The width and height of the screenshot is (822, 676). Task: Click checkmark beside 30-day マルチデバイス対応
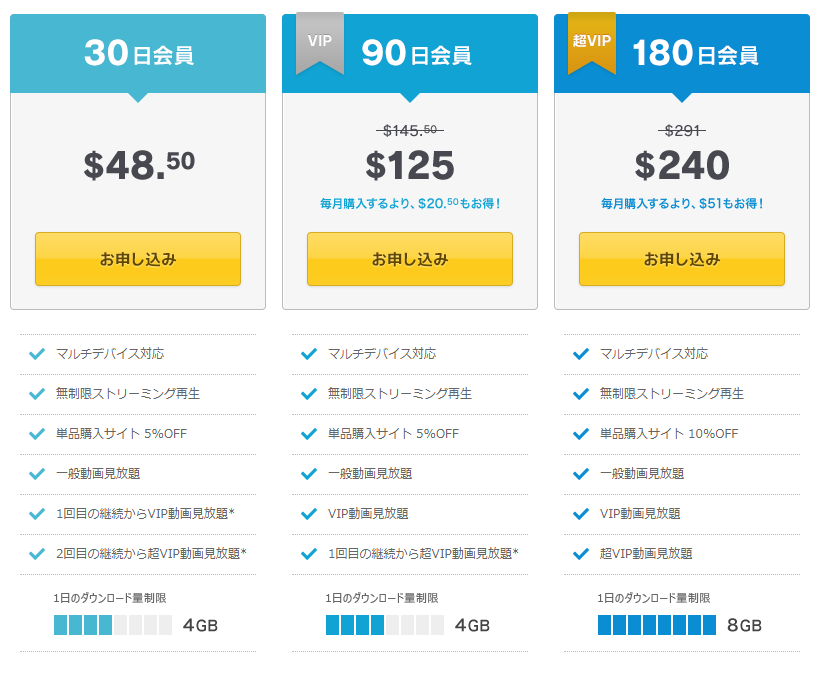coord(37,354)
